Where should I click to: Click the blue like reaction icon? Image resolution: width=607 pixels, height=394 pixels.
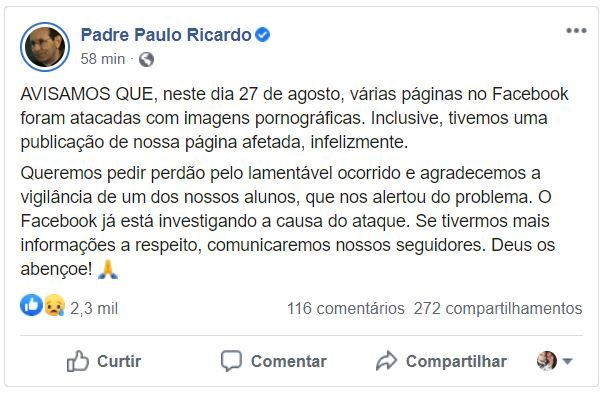pos(31,305)
